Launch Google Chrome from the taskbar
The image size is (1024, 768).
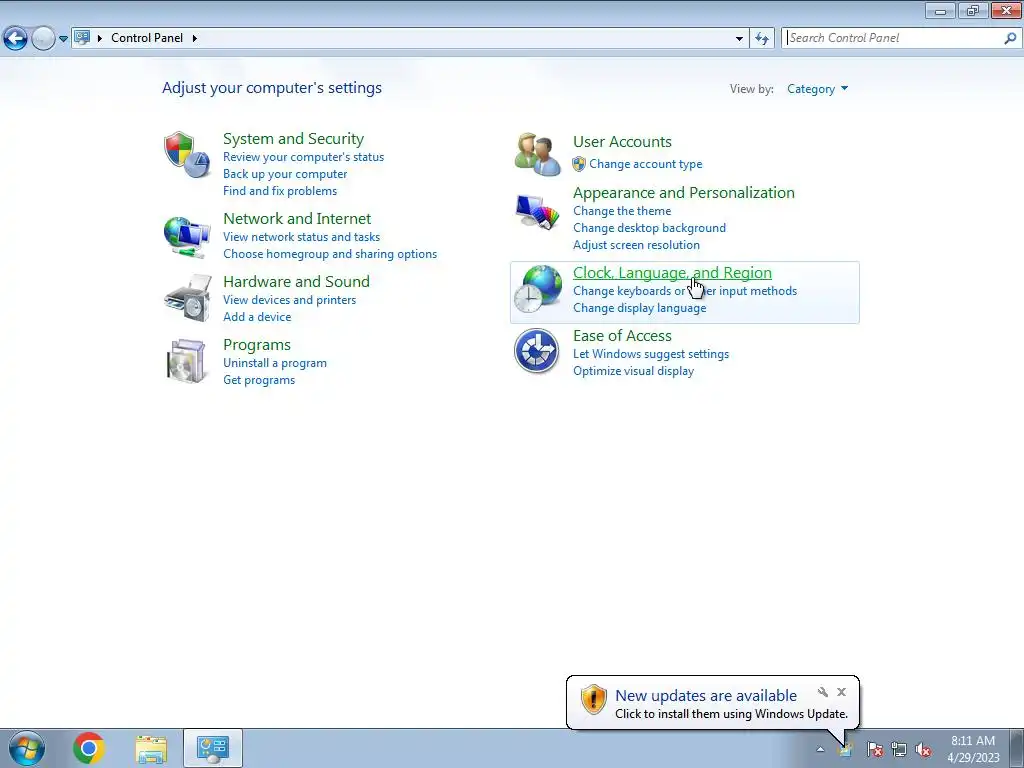point(89,748)
